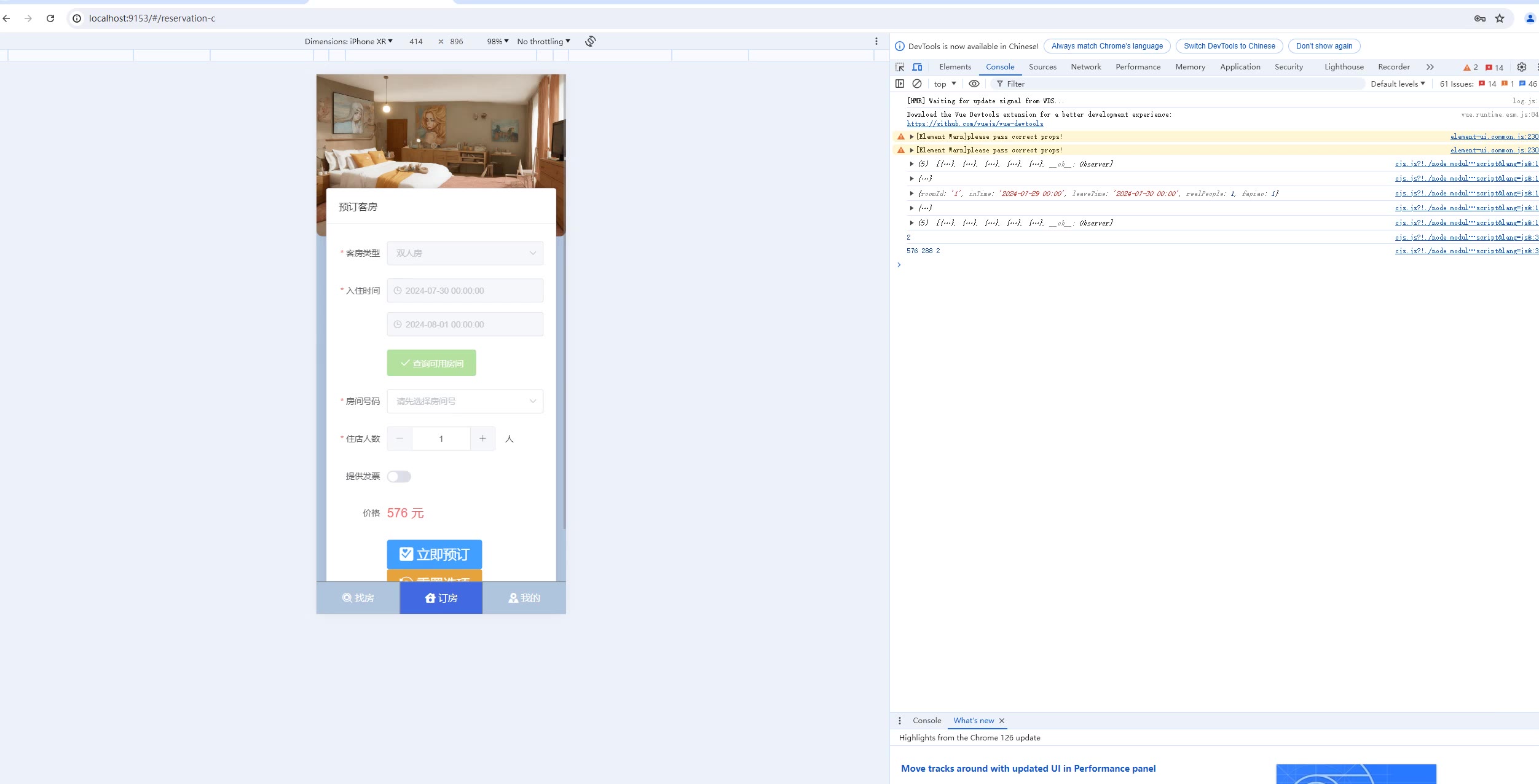Open the Security tab
Screen dimensions: 1539x784
tap(1289, 67)
